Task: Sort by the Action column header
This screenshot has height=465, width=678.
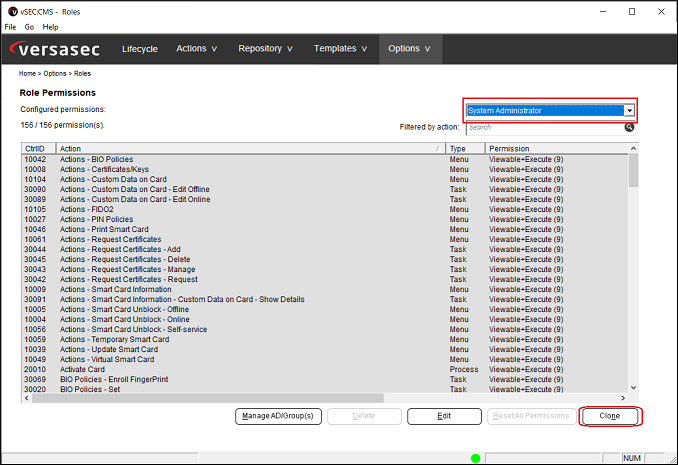Action: pyautogui.click(x=250, y=148)
